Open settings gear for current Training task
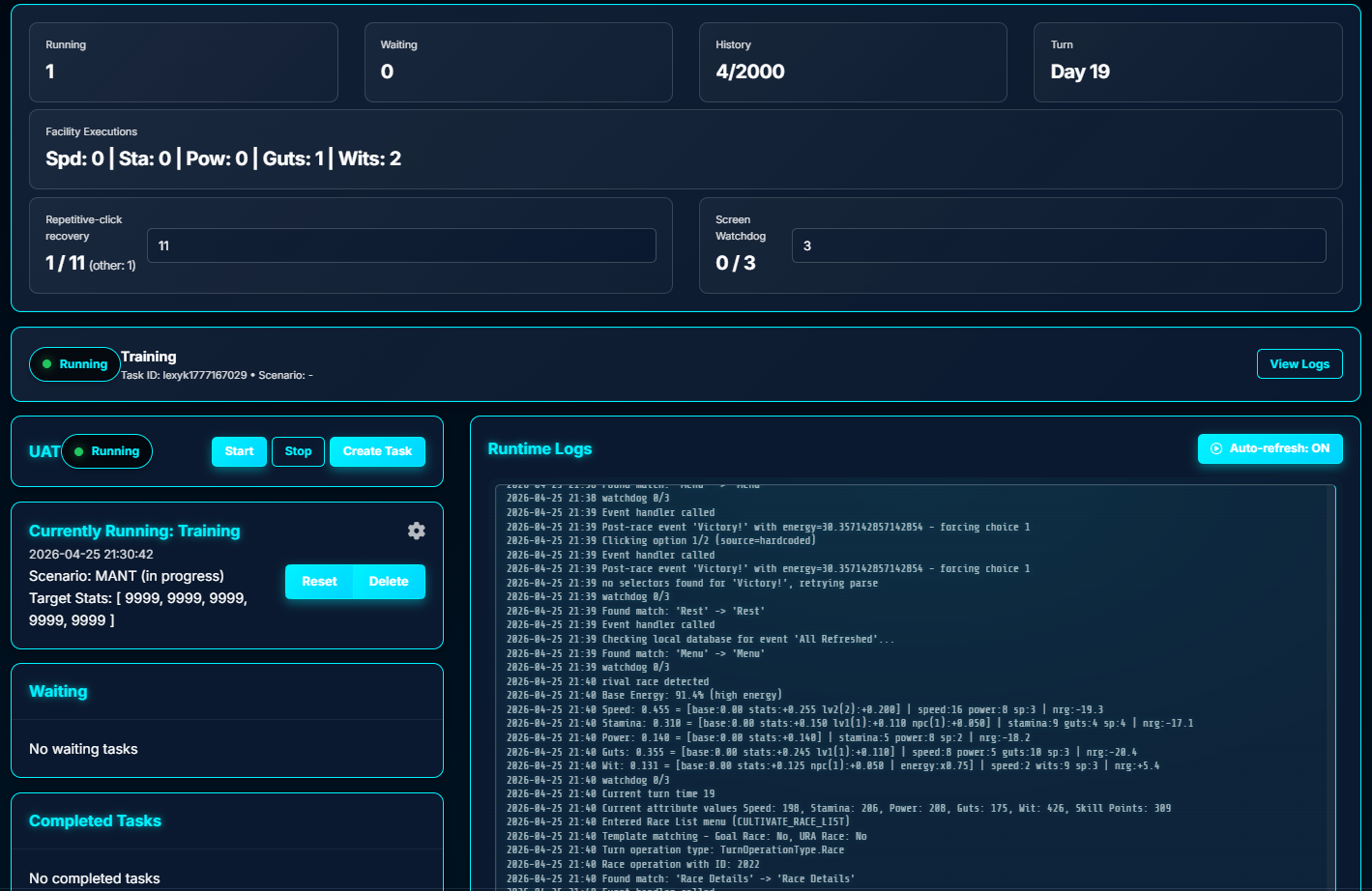This screenshot has height=891, width=1372. [x=417, y=531]
